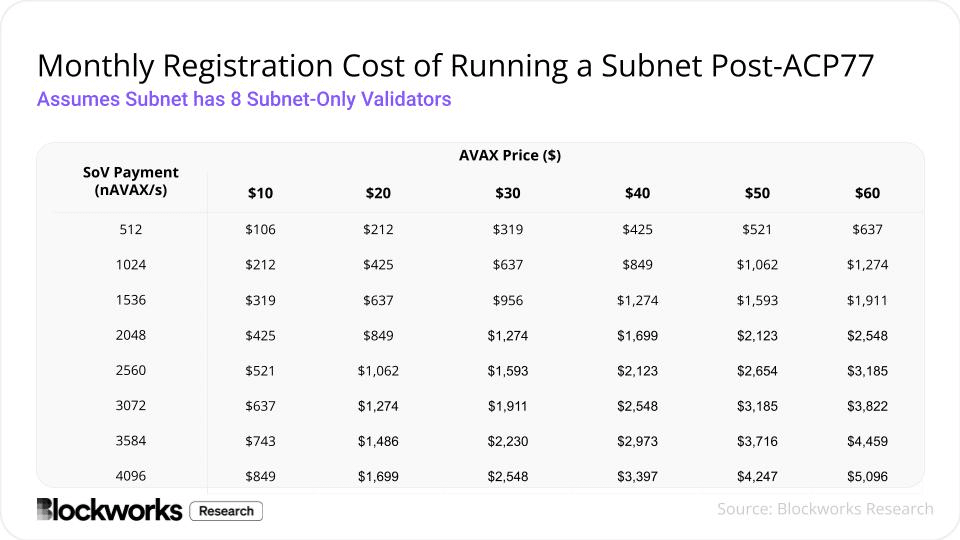Click the $3,822 cell in the 3072 row
Screen dimensions: 960x540
868,406
